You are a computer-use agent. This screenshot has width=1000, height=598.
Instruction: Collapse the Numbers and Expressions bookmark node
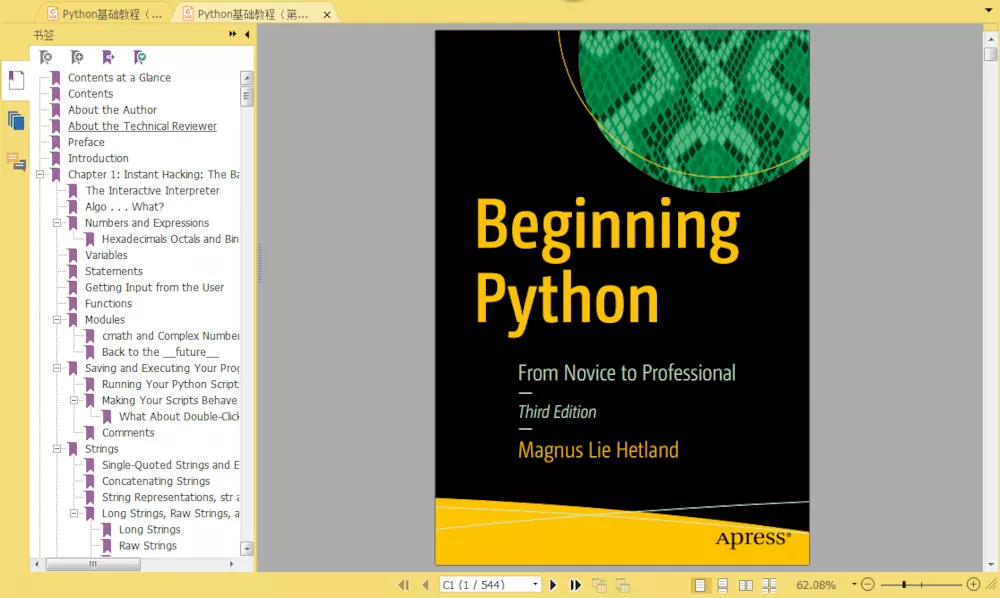[x=57, y=222]
